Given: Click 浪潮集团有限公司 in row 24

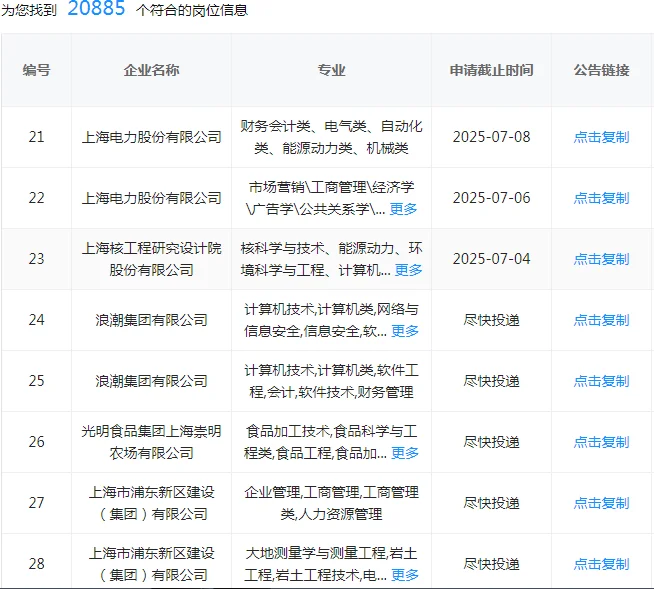Looking at the screenshot, I should coord(151,320).
